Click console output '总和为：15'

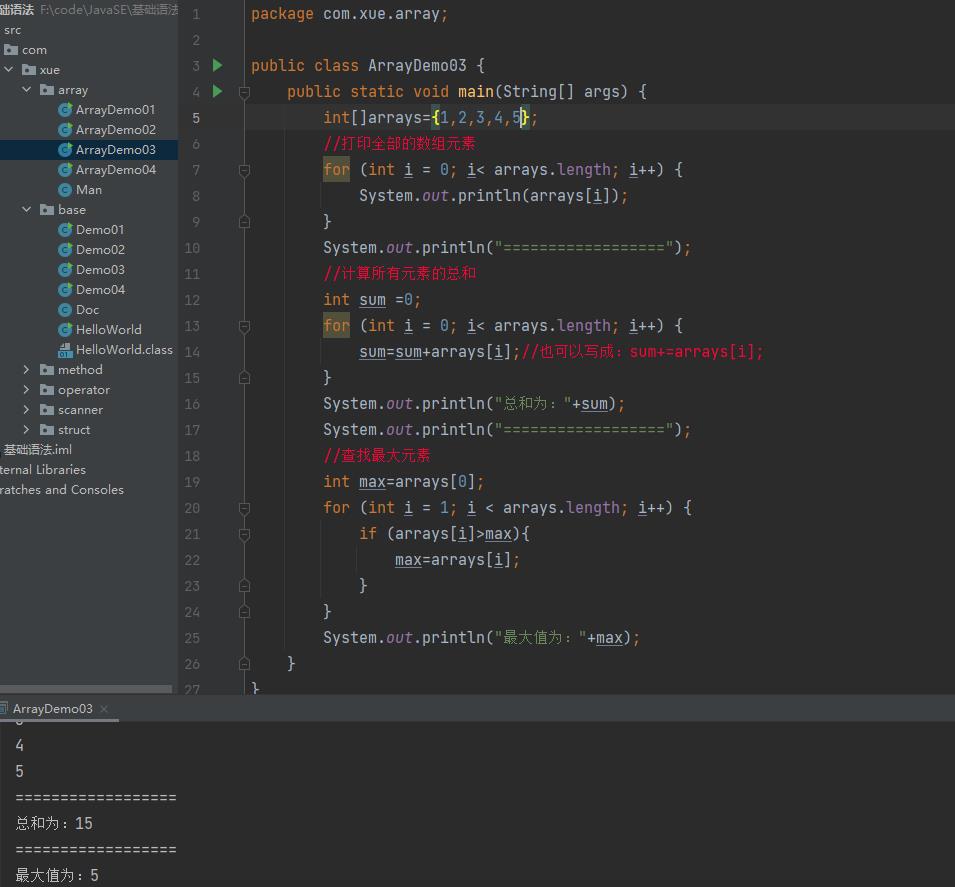(54, 823)
